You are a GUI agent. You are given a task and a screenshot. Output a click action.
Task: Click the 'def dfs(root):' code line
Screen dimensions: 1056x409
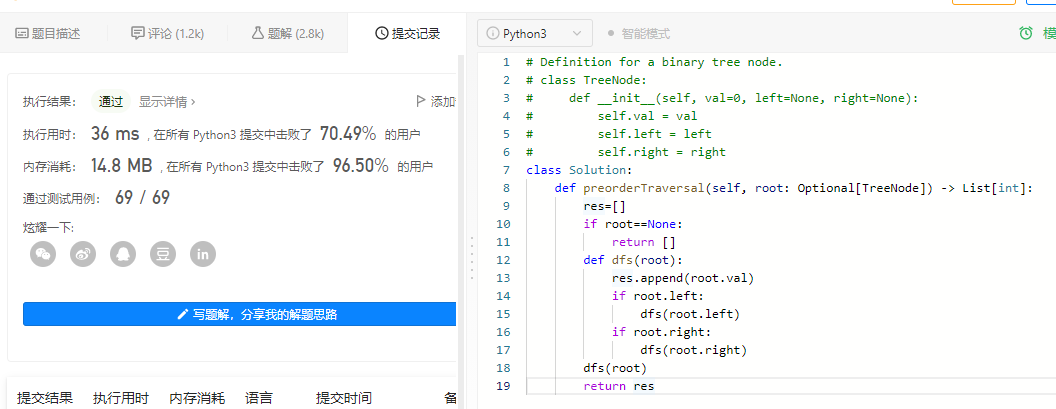(x=632, y=260)
